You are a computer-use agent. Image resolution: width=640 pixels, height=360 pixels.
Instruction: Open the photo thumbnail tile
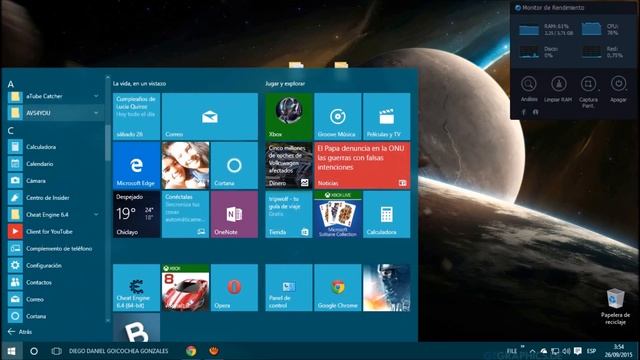point(185,165)
